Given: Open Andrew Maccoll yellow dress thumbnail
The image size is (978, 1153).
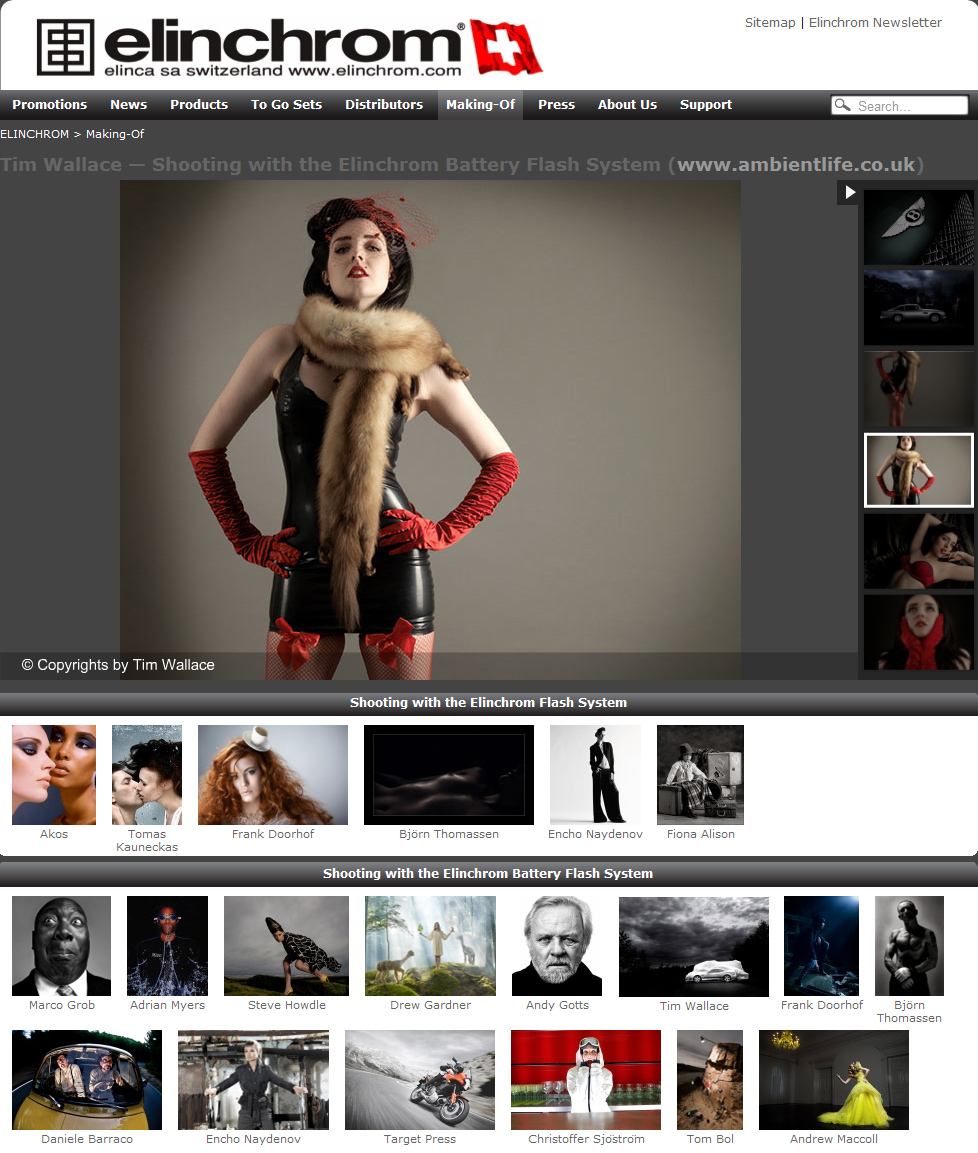Looking at the screenshot, I should click(x=834, y=1079).
